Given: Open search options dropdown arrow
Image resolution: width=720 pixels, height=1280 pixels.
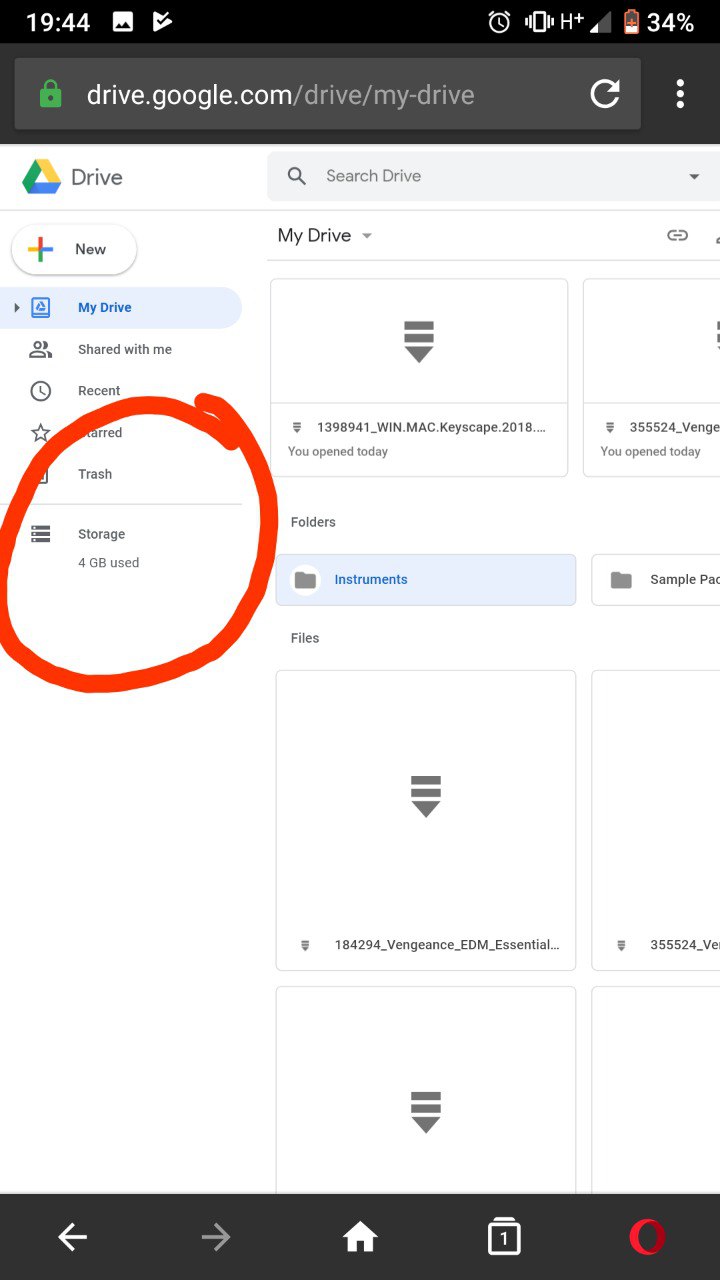Looking at the screenshot, I should (694, 177).
